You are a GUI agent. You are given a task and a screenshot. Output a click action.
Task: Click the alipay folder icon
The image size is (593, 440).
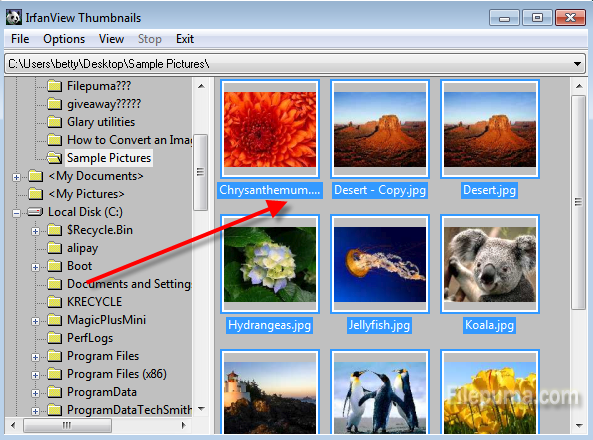pyautogui.click(x=54, y=248)
